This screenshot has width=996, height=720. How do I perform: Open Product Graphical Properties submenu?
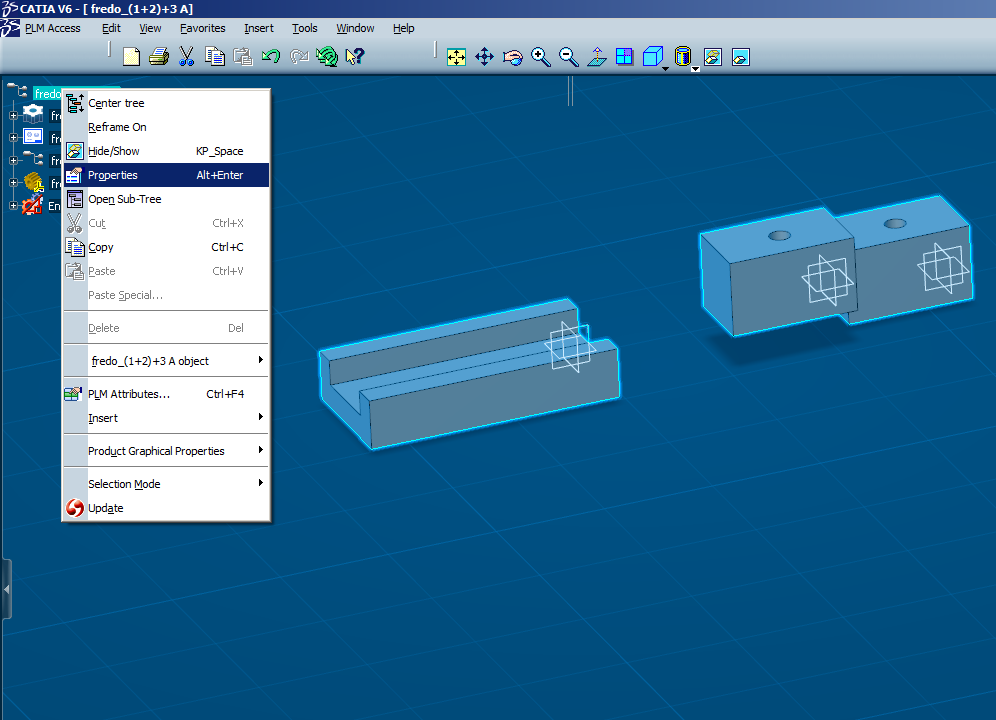tap(166, 451)
